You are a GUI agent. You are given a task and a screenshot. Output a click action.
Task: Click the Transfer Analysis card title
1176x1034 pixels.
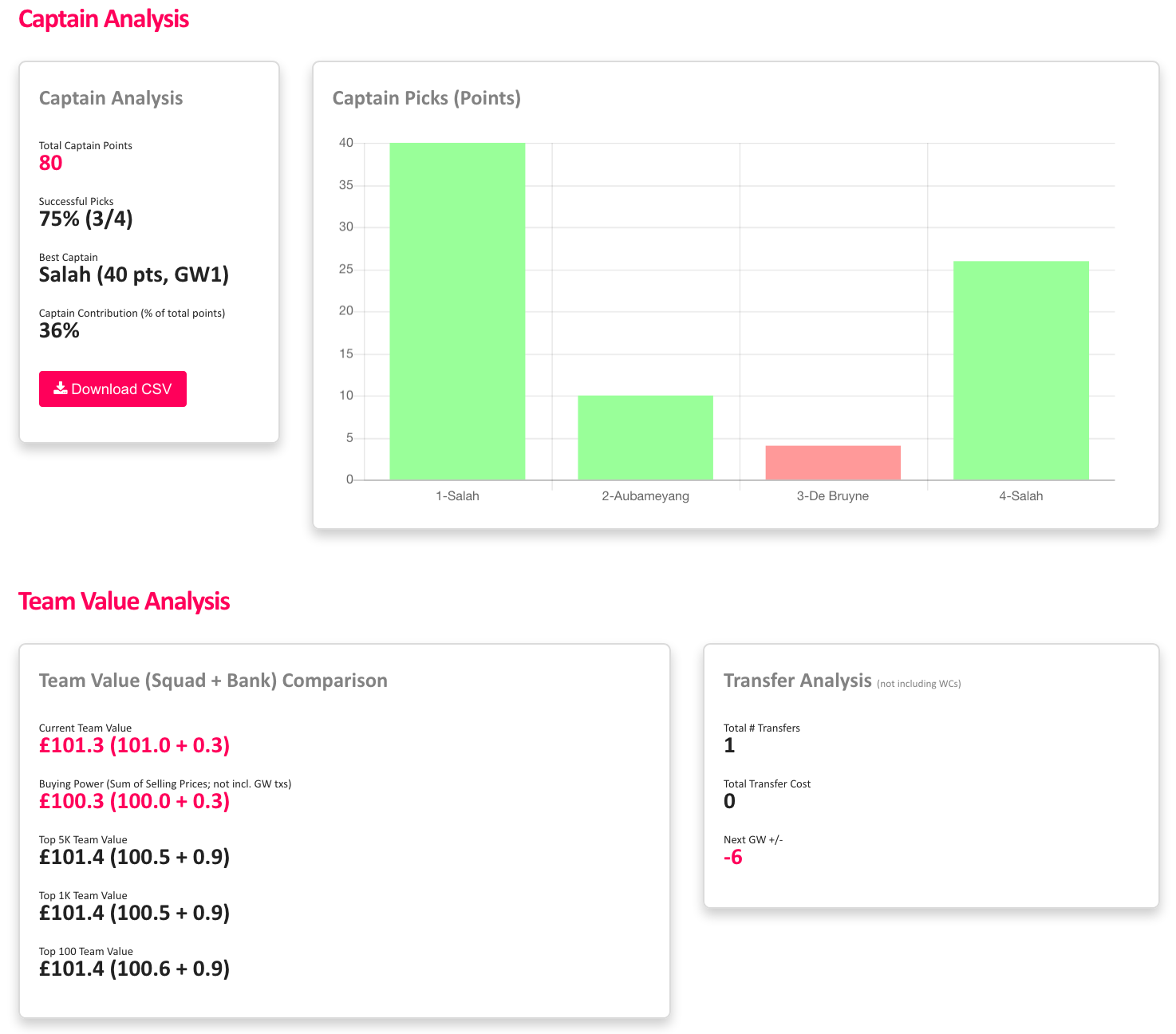(797, 681)
